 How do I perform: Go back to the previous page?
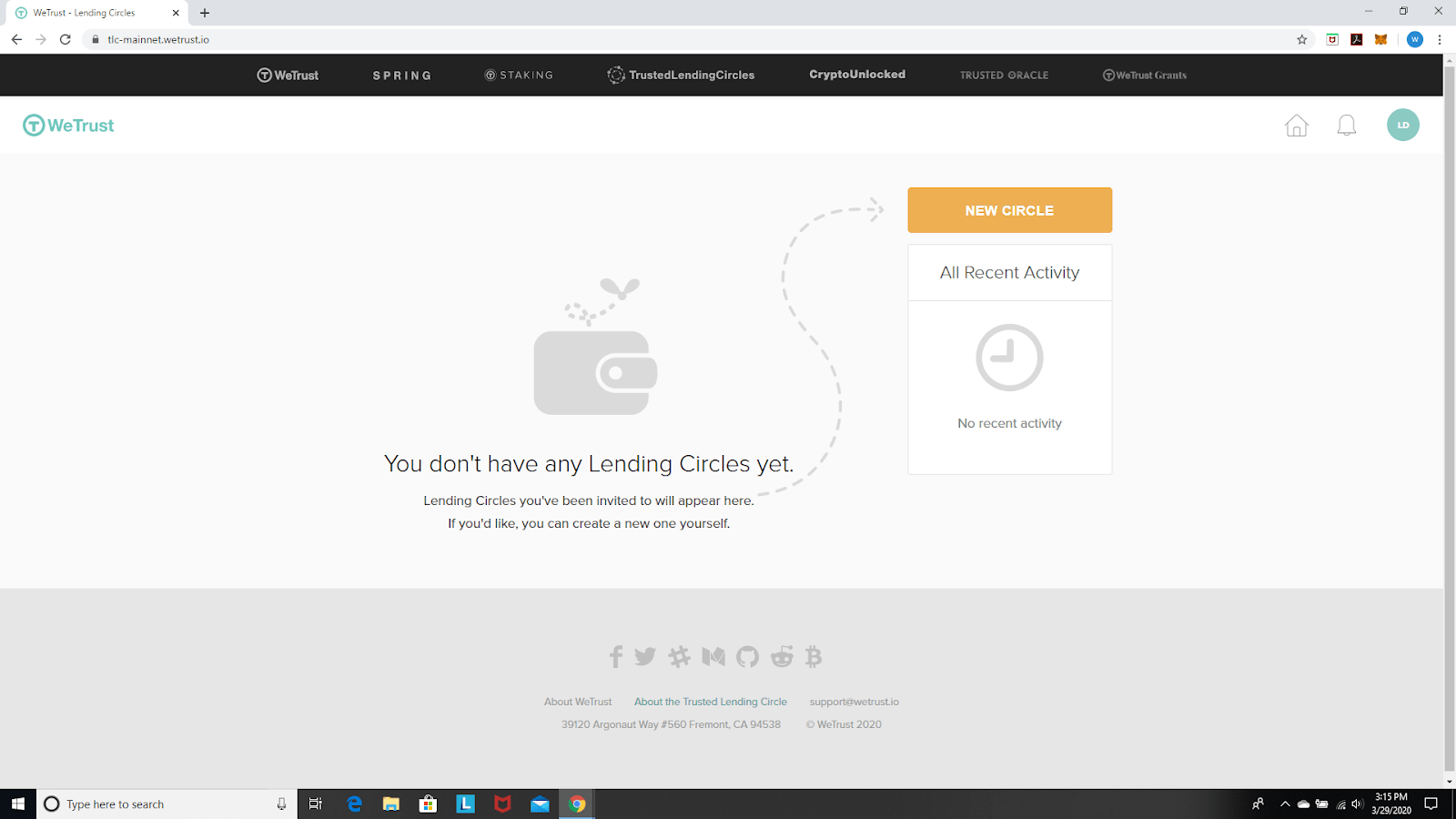click(16, 39)
